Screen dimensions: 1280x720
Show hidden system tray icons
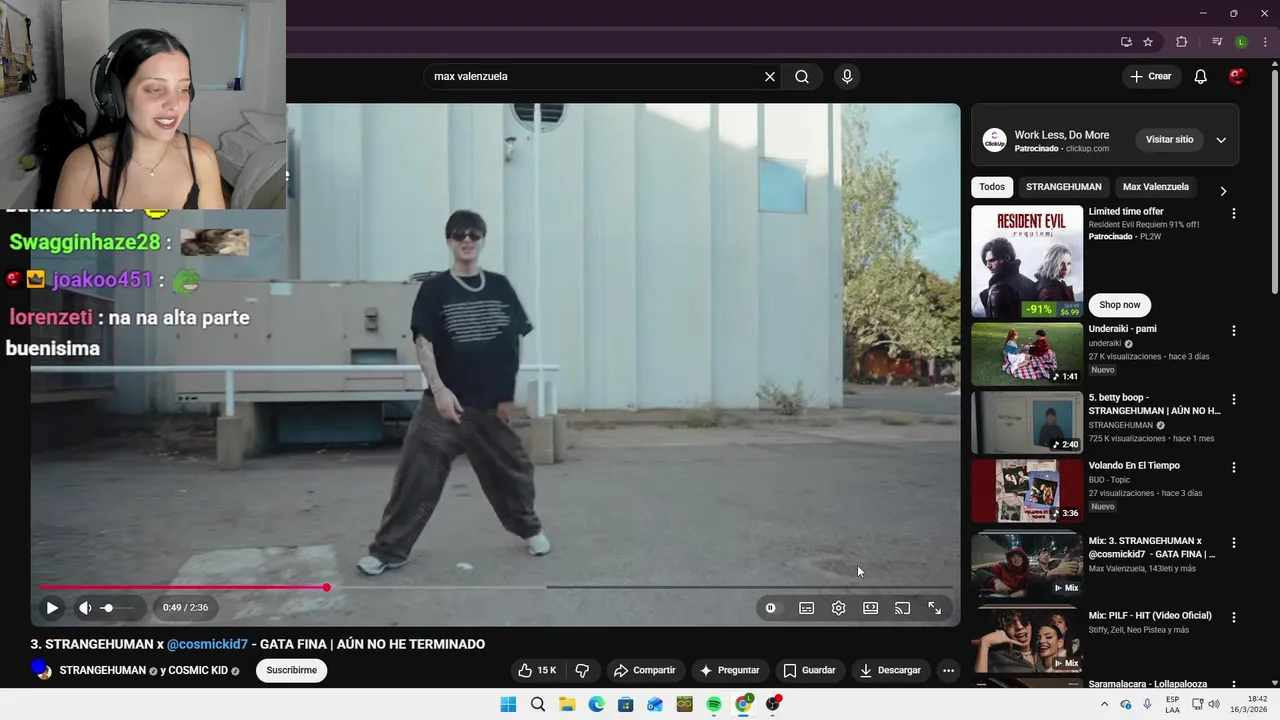1104,704
